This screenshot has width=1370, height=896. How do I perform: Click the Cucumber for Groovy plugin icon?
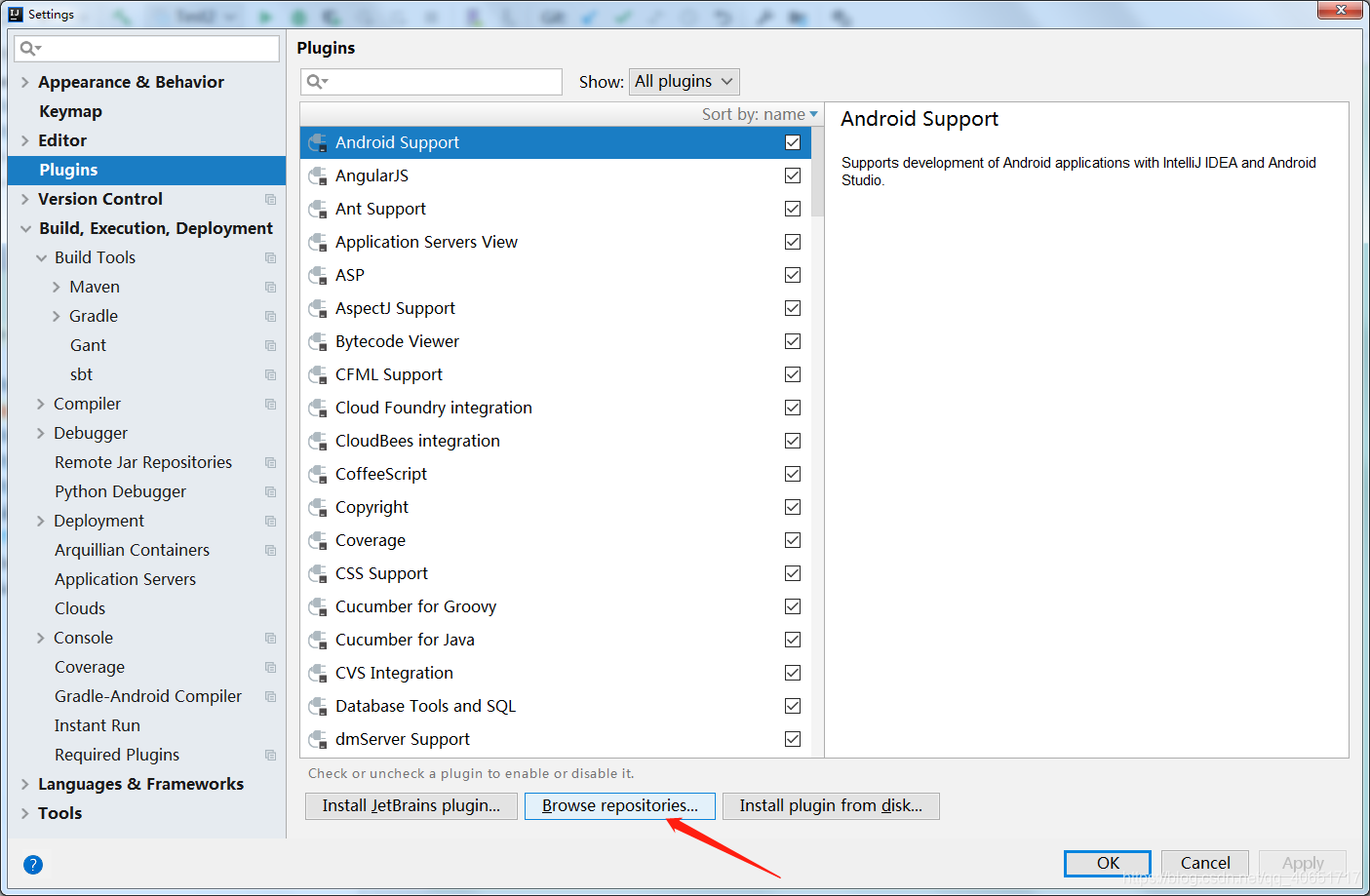coord(317,607)
